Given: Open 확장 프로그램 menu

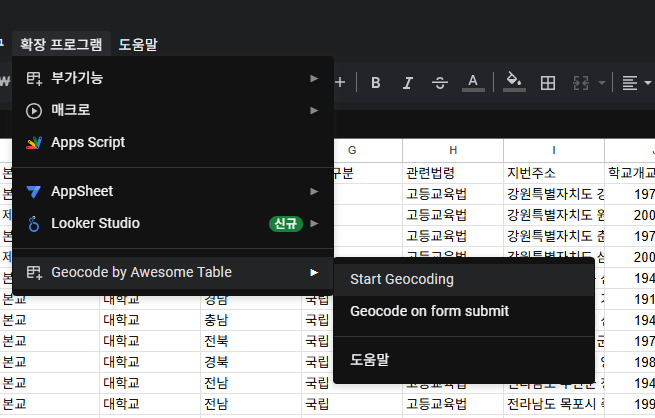Looking at the screenshot, I should point(61,44).
